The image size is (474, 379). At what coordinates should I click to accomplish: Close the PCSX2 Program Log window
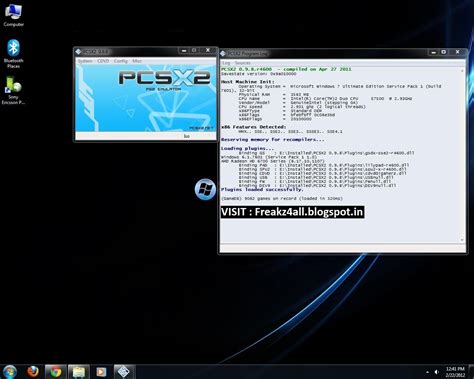[457, 52]
